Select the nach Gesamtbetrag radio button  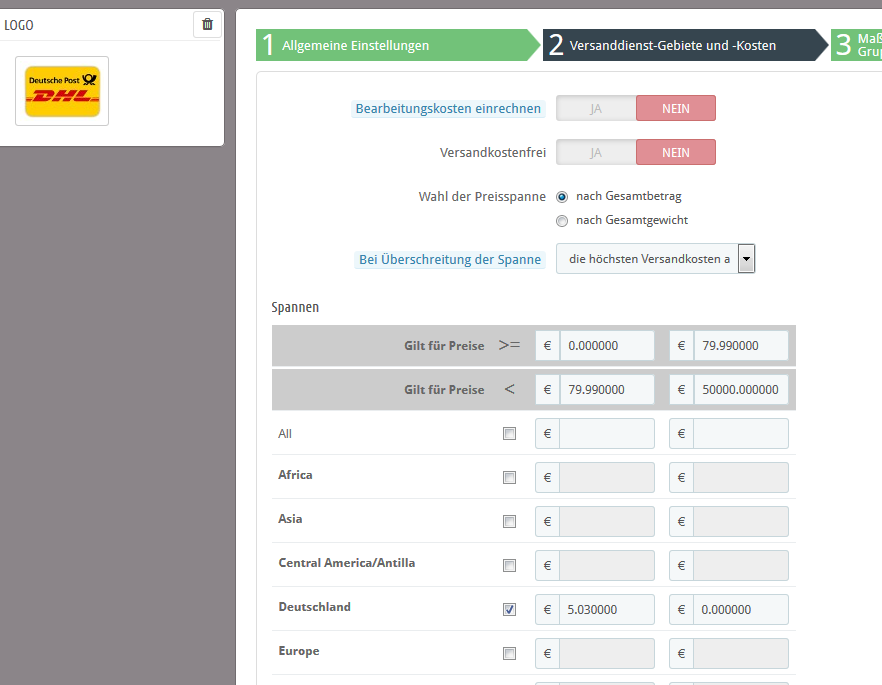click(x=562, y=197)
